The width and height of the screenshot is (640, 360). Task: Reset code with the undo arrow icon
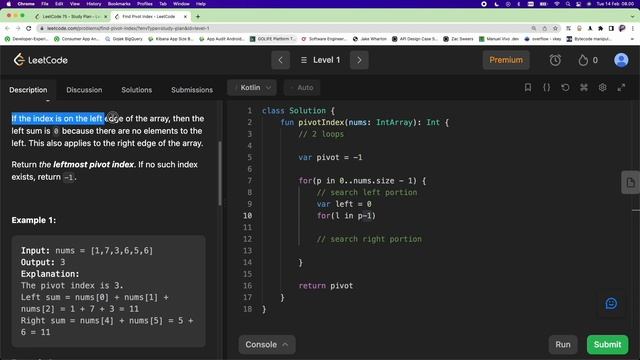[565, 87]
